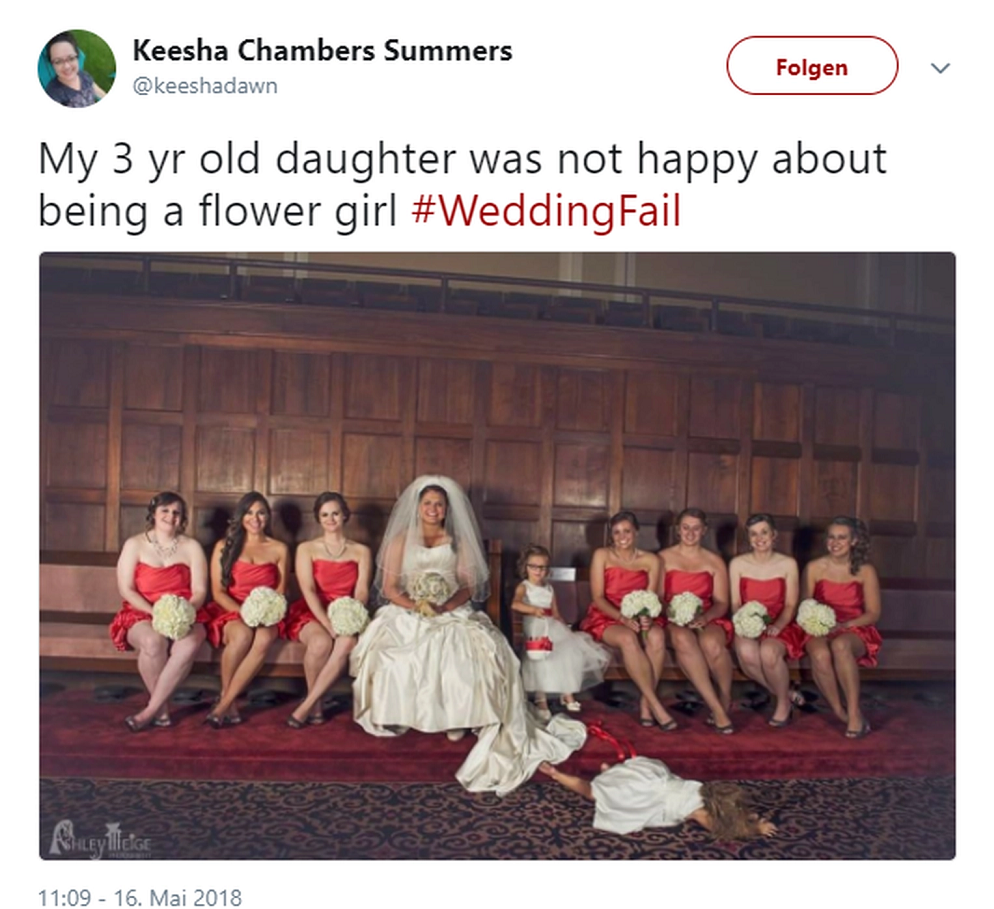This screenshot has width=994, height=909.
Task: Click the bride's white bouquet
Action: coord(431,588)
